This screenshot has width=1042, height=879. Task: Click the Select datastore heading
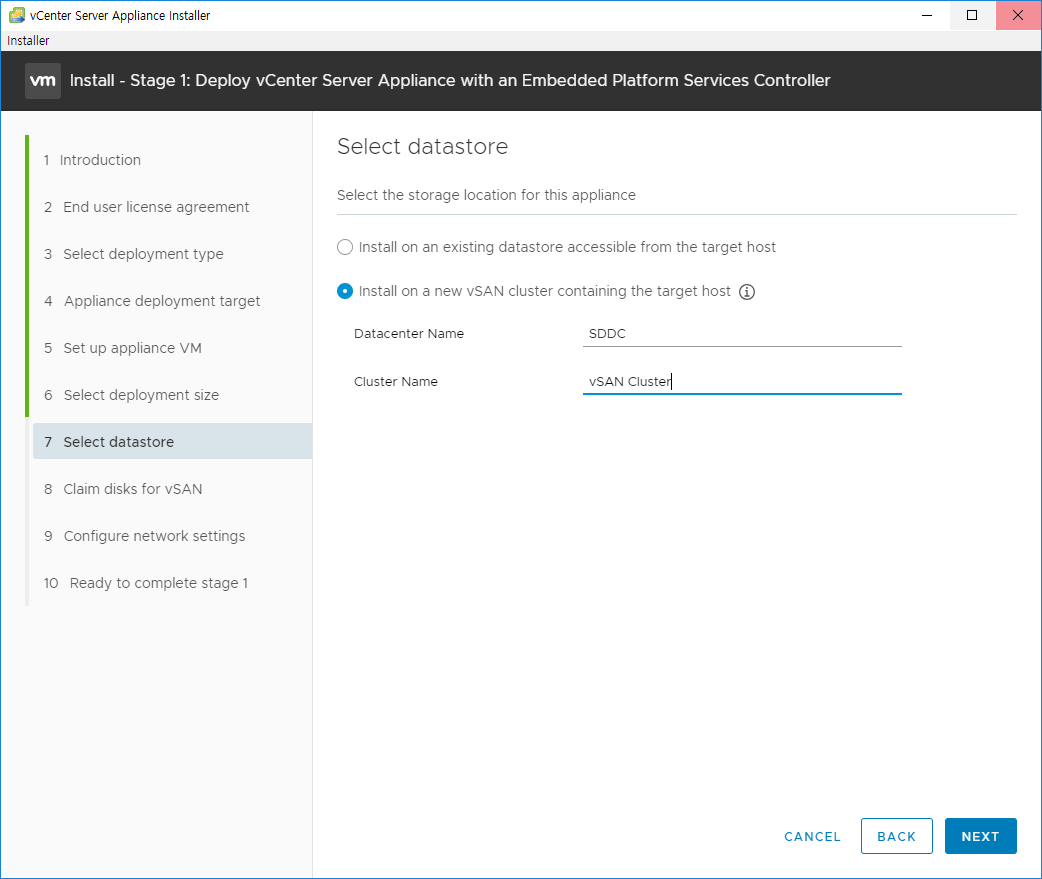coord(423,146)
